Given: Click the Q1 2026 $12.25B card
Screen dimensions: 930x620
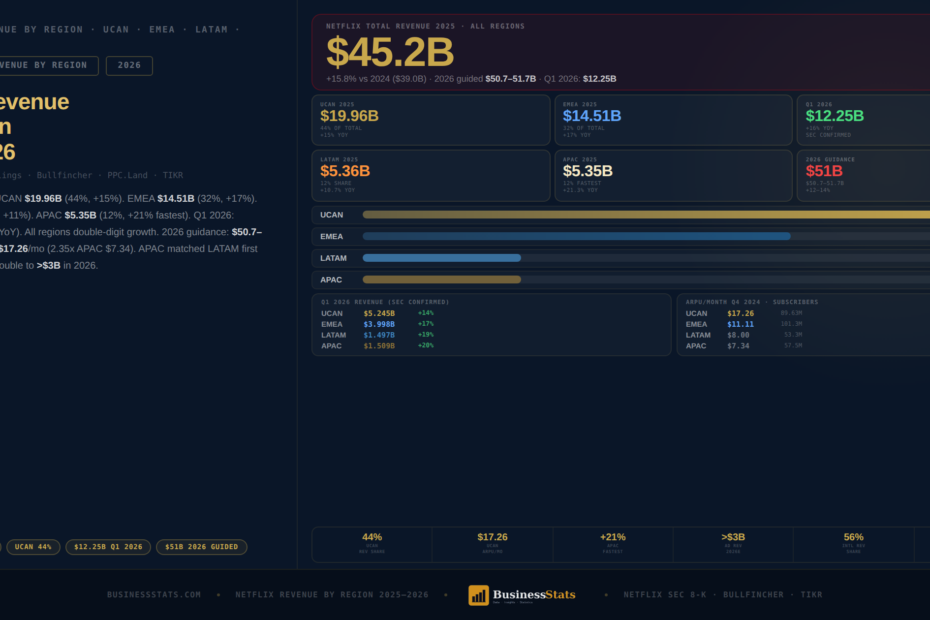Looking at the screenshot, I should [x=864, y=120].
